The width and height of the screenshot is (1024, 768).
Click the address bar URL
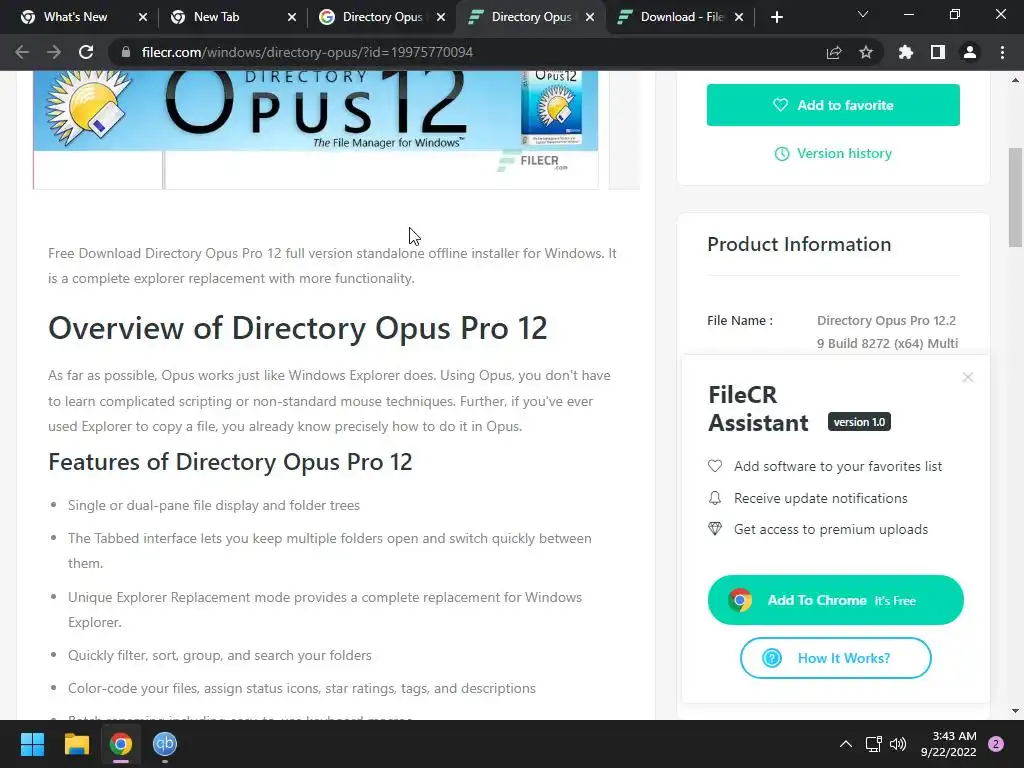307,52
